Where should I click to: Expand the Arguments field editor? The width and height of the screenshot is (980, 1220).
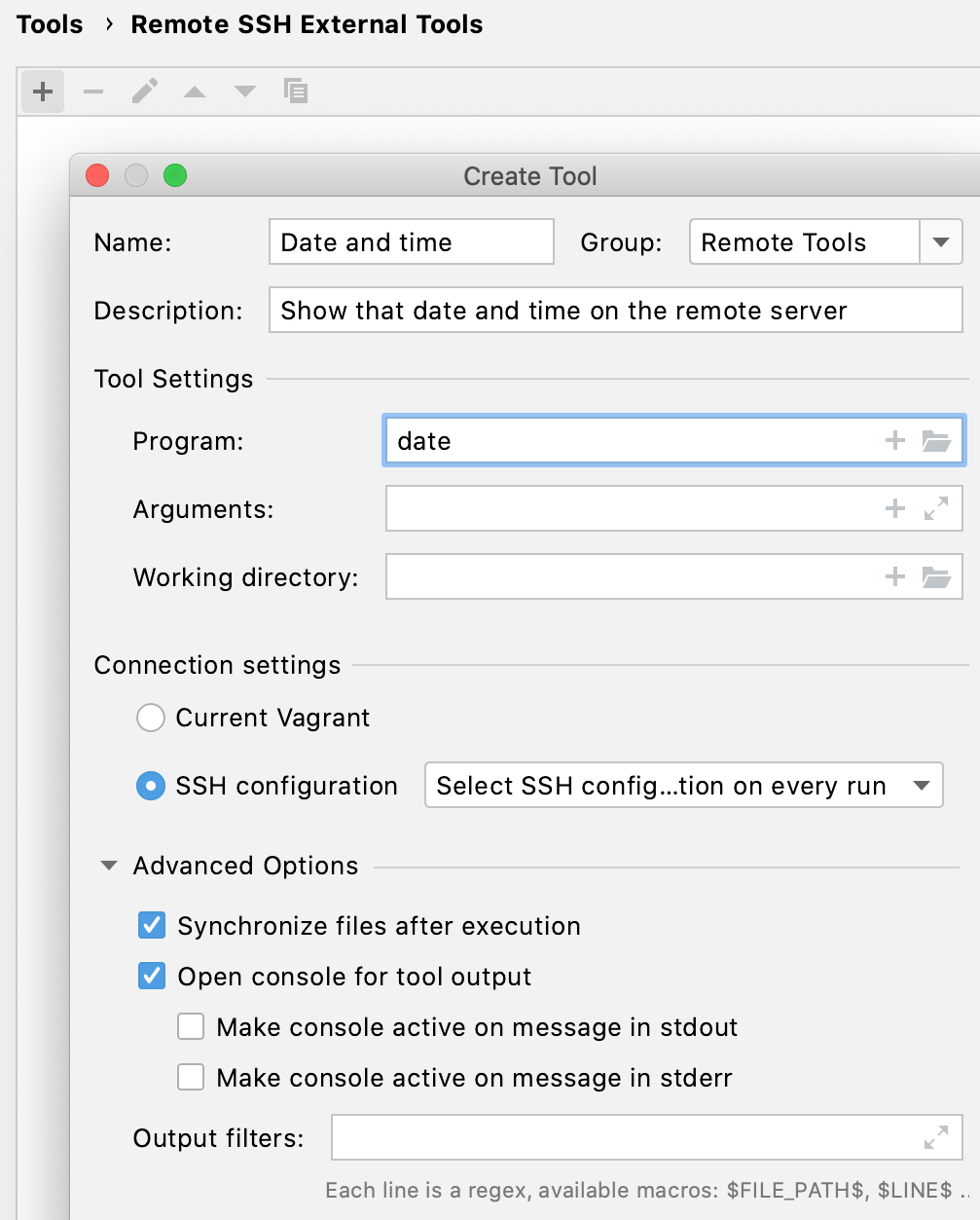[936, 508]
